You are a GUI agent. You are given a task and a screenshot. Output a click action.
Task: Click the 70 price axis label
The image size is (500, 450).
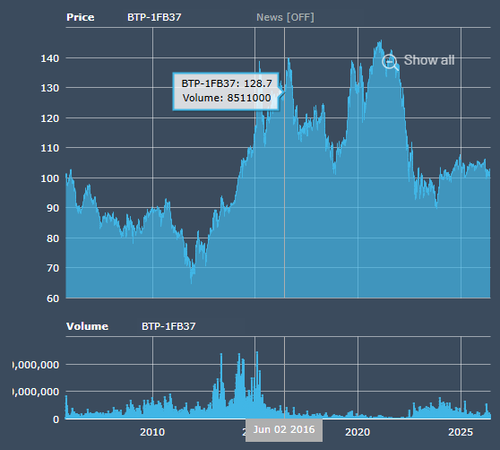click(x=53, y=268)
